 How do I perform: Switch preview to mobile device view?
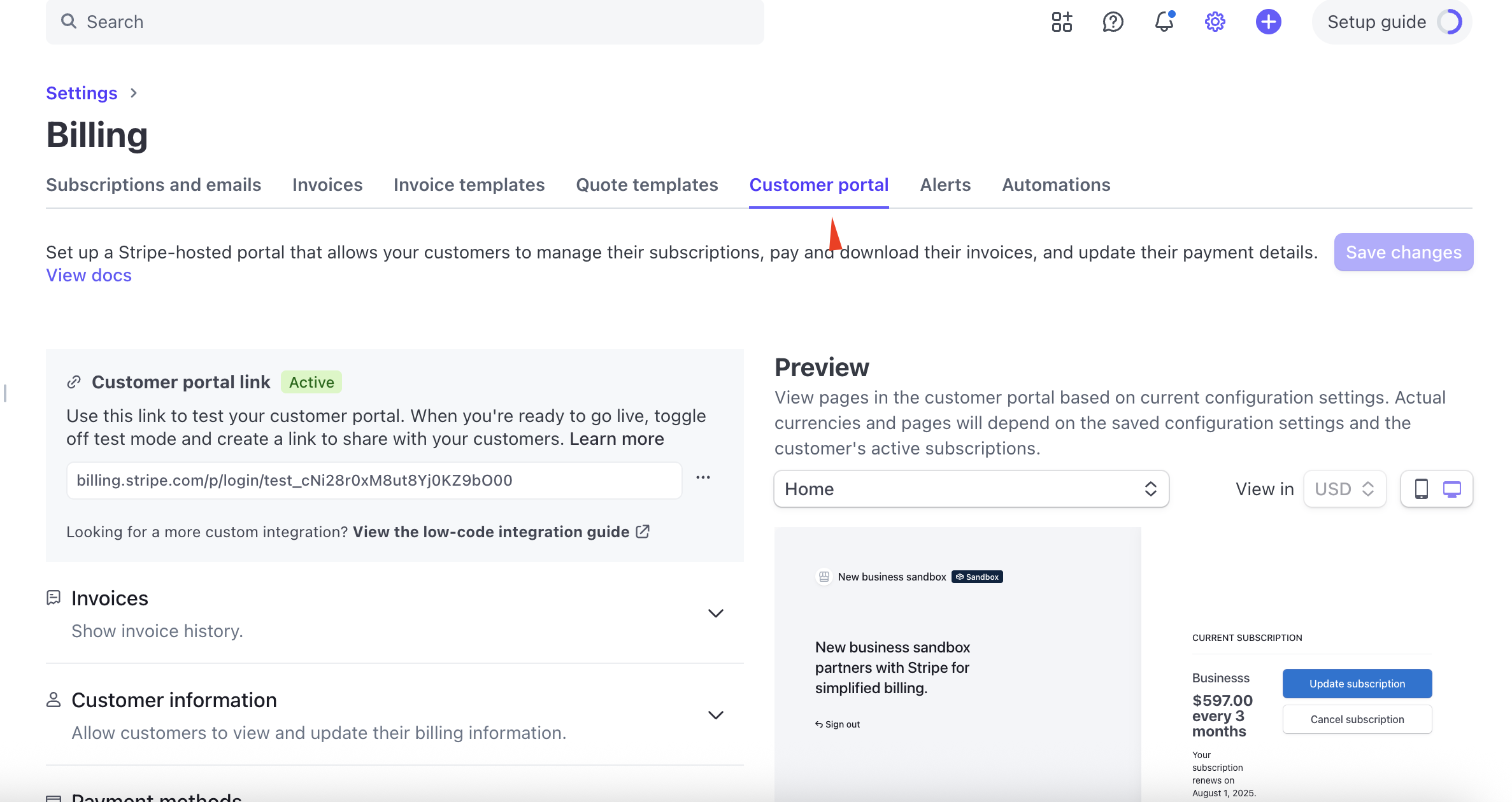click(1422, 489)
